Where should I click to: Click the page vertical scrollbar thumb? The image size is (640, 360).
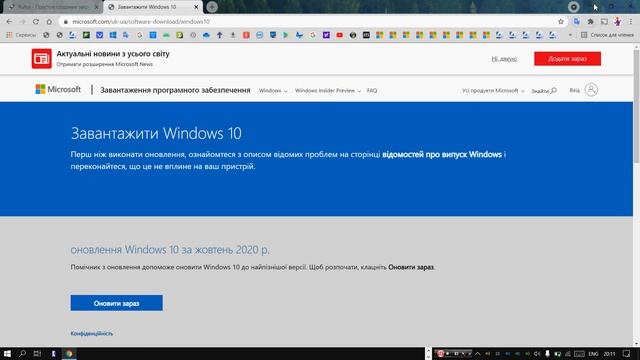636,106
